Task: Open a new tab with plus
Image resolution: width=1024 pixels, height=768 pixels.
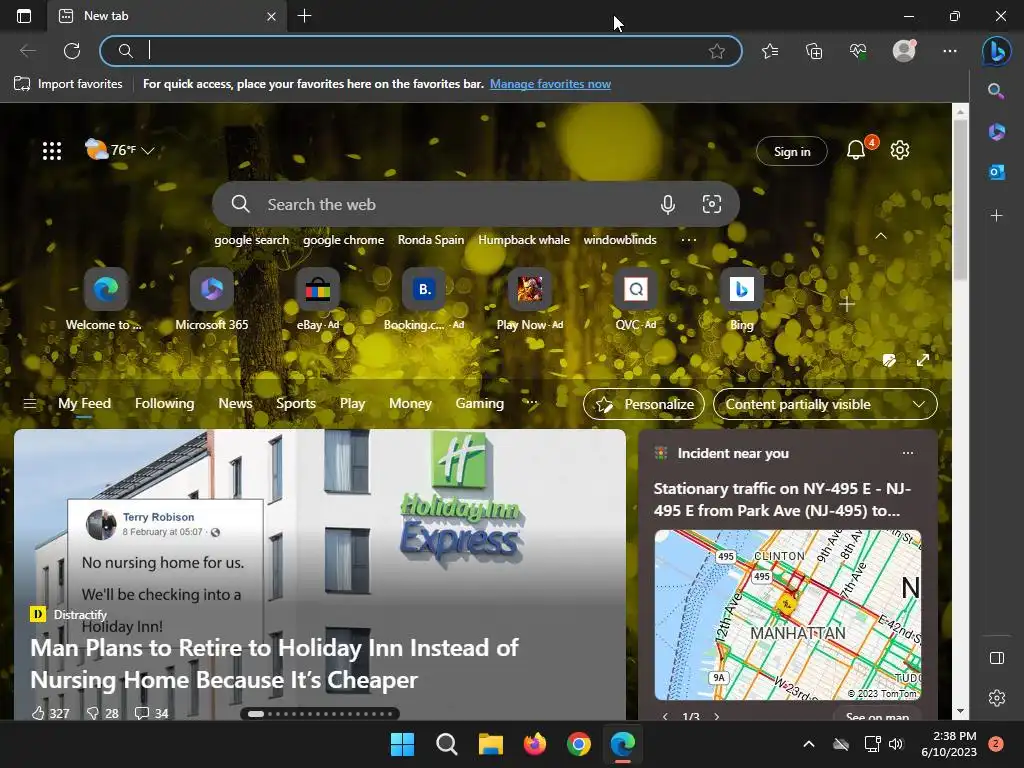Action: point(304,16)
